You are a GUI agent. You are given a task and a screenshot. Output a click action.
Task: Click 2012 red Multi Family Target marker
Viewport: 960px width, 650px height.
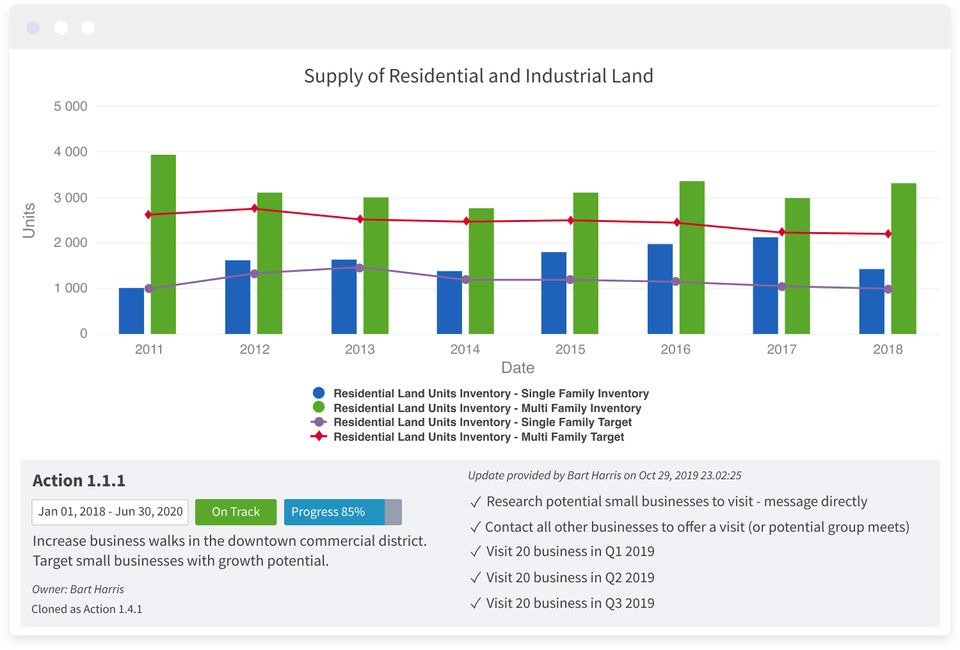[x=254, y=209]
